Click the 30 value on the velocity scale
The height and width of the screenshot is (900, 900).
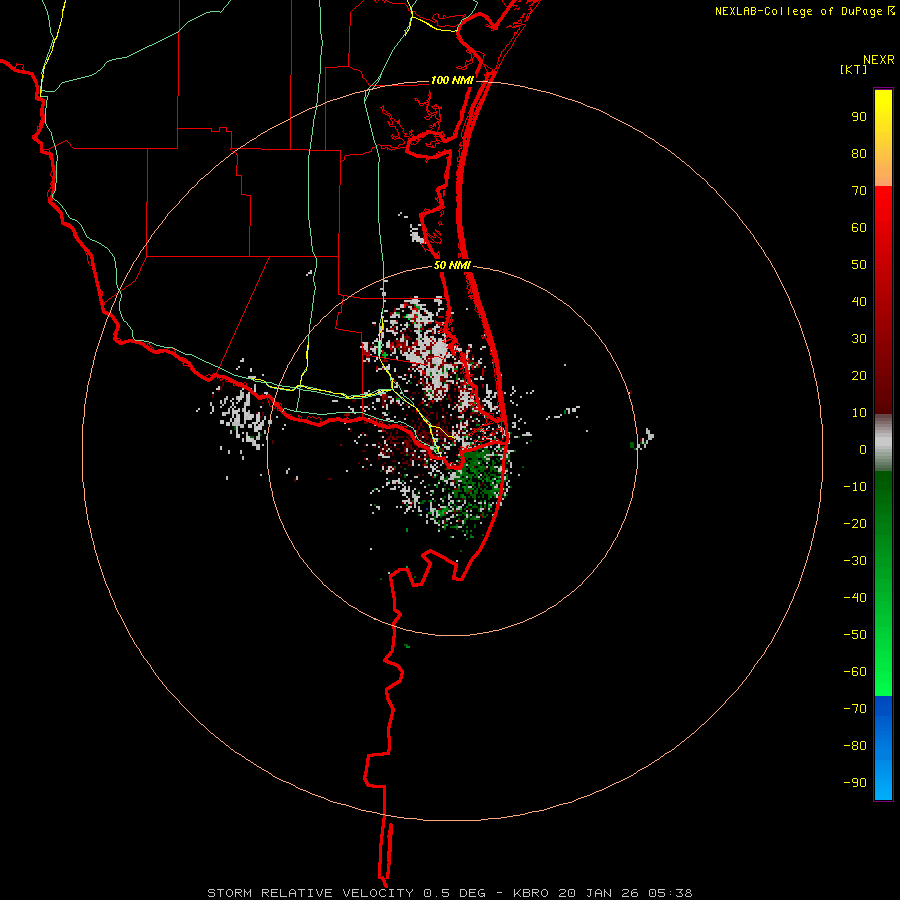point(859,339)
